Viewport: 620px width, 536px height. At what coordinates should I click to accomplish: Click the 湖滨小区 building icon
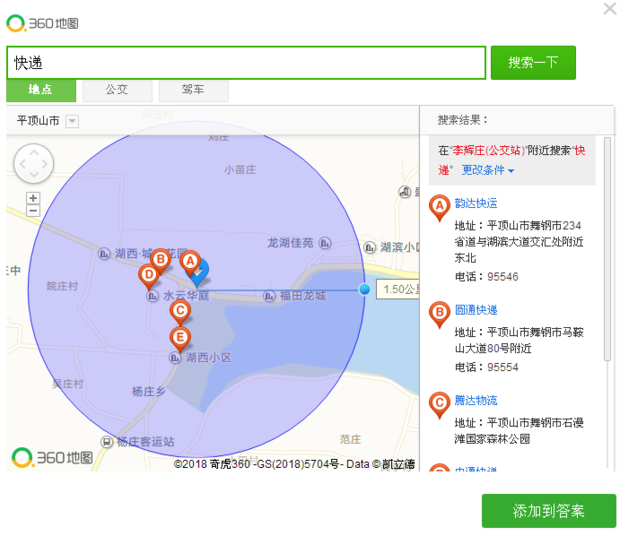pyautogui.click(x=370, y=248)
